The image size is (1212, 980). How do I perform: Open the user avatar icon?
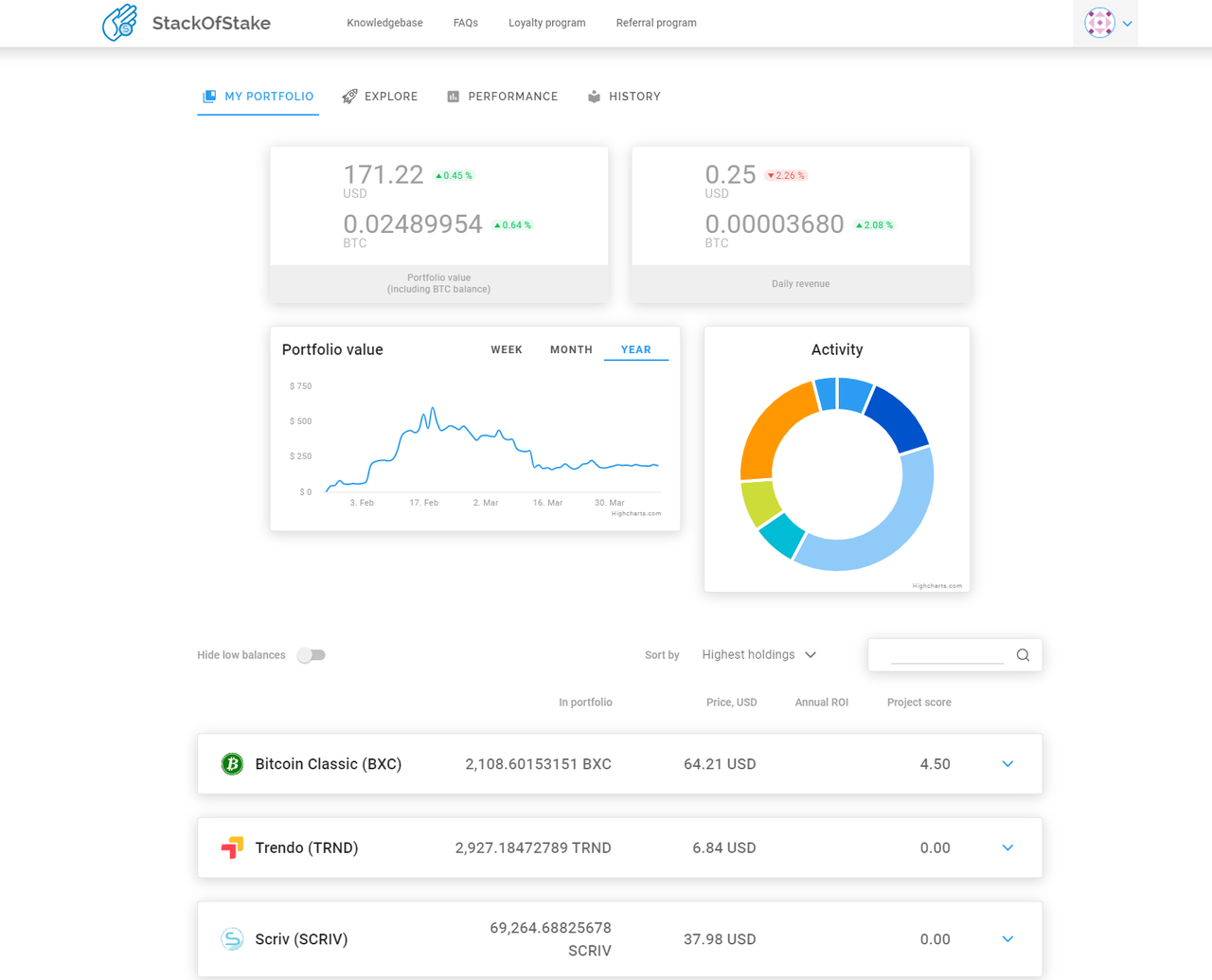tap(1099, 23)
